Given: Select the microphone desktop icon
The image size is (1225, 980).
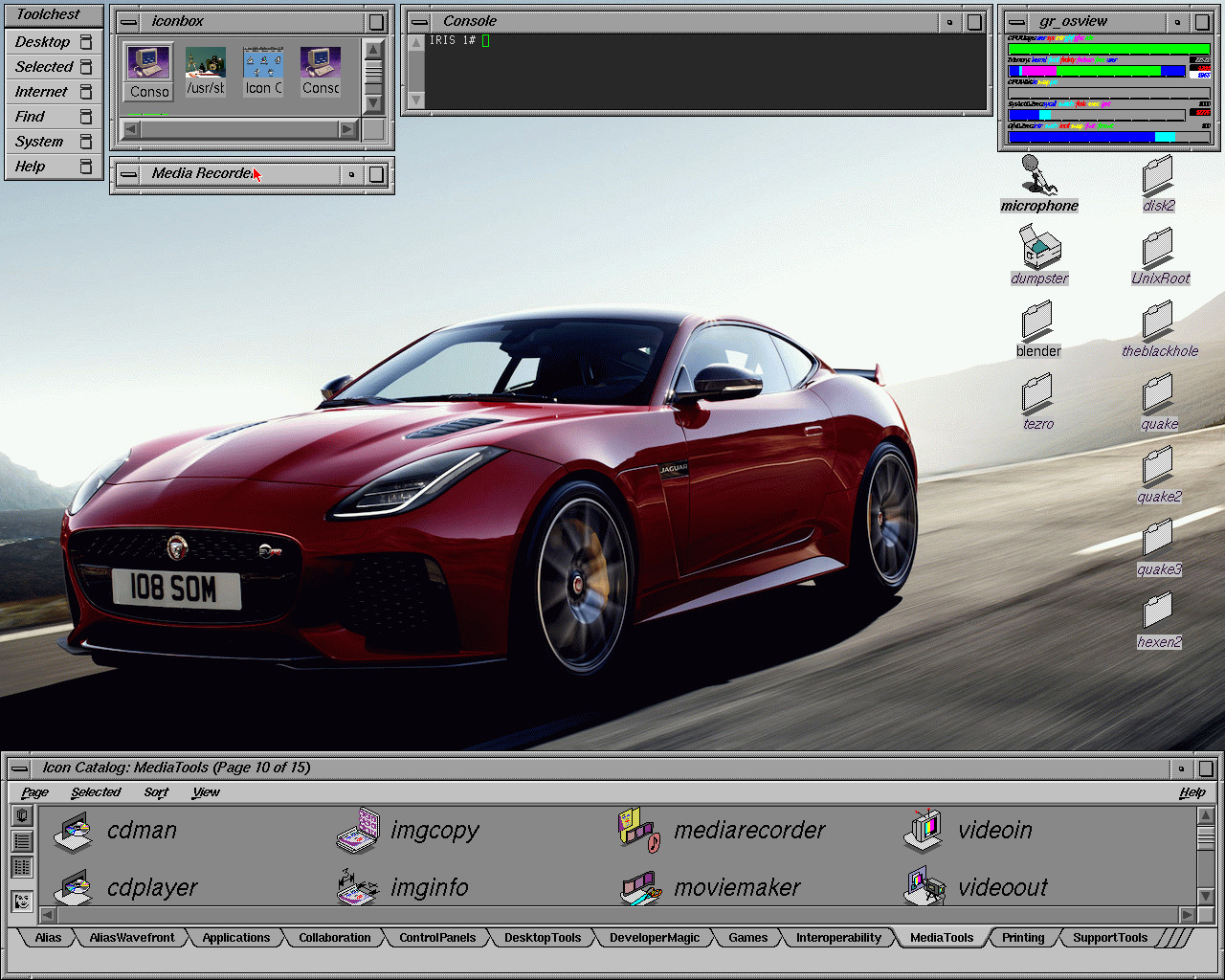Looking at the screenshot, I should [x=1038, y=176].
